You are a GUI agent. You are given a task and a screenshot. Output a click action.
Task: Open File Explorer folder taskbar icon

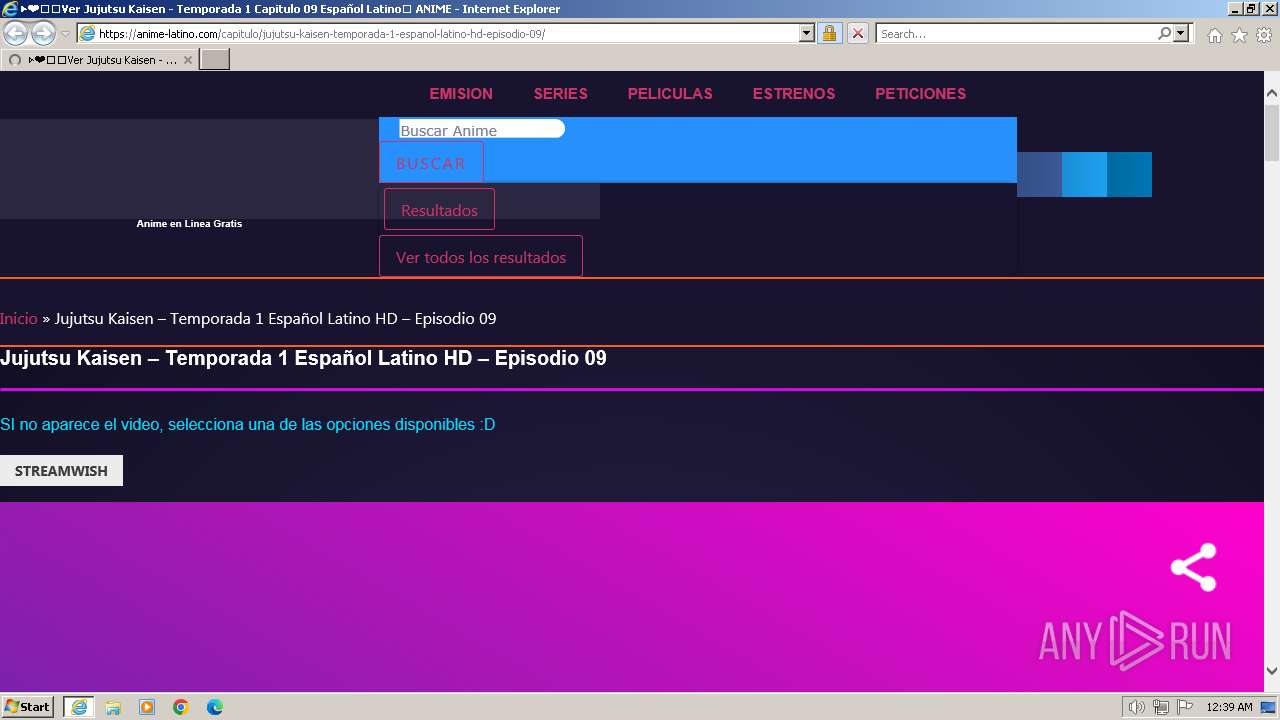click(x=113, y=707)
